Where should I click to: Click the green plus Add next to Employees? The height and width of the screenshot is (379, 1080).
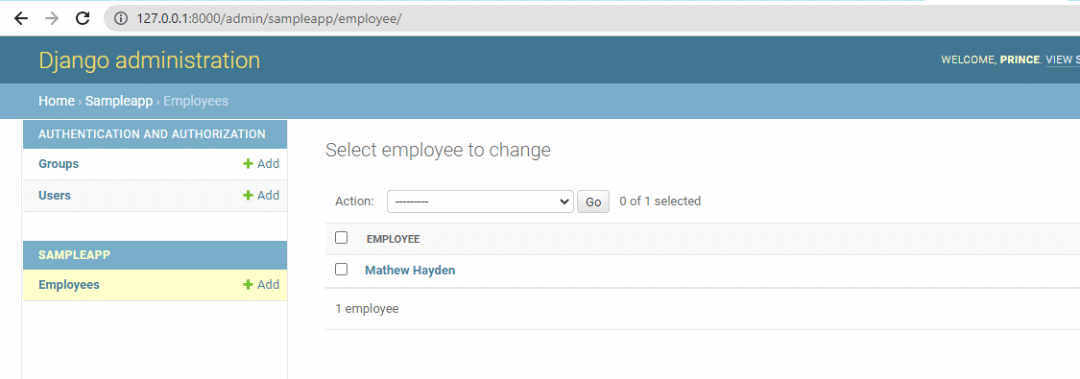pos(261,285)
